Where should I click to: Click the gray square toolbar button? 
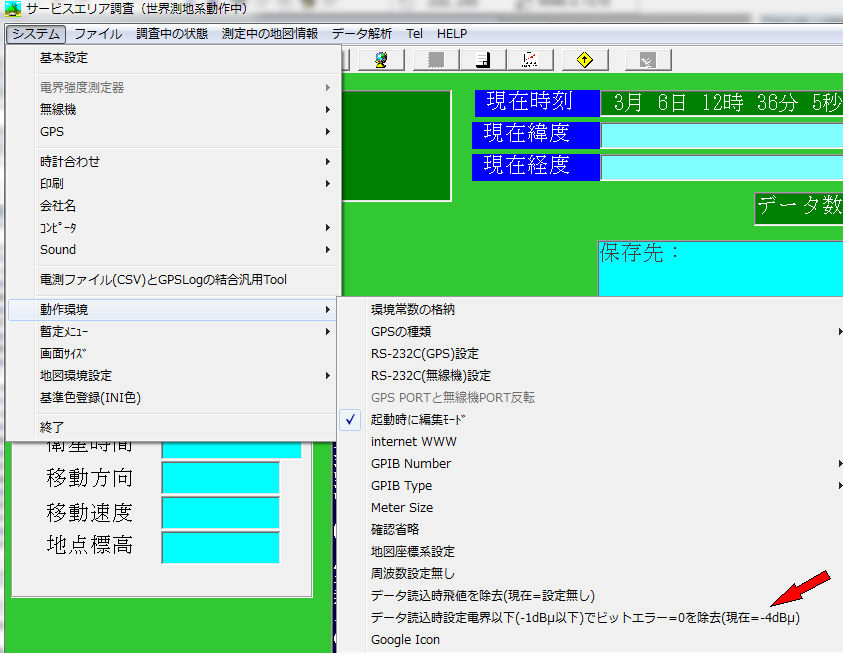tap(436, 60)
